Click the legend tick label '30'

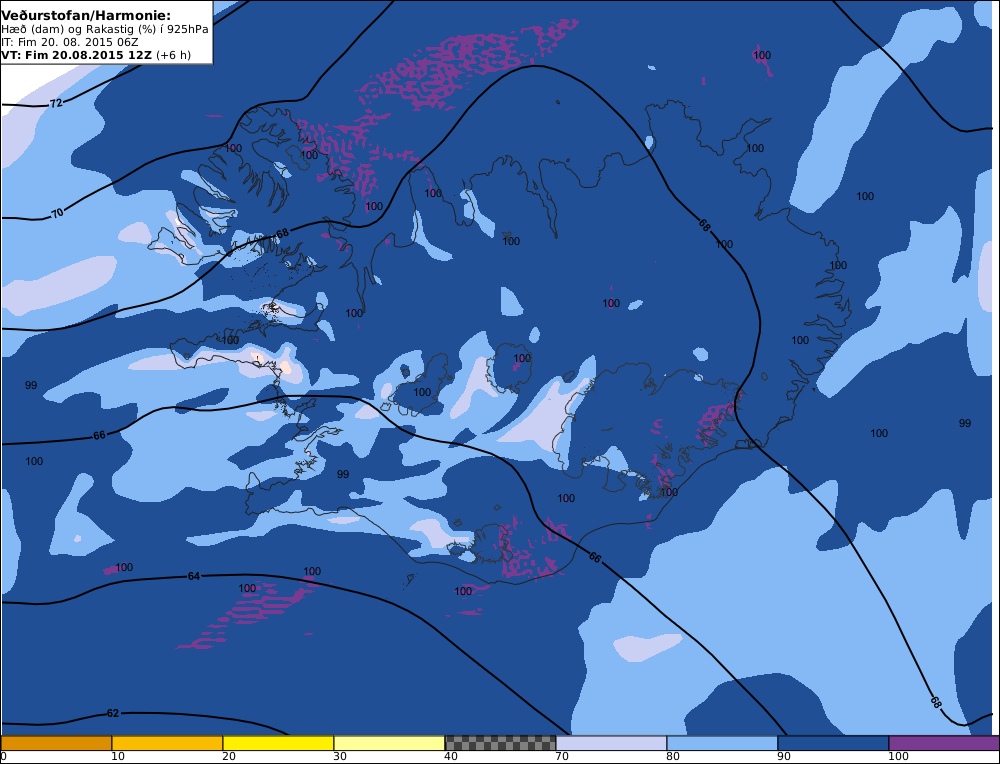coord(339,756)
